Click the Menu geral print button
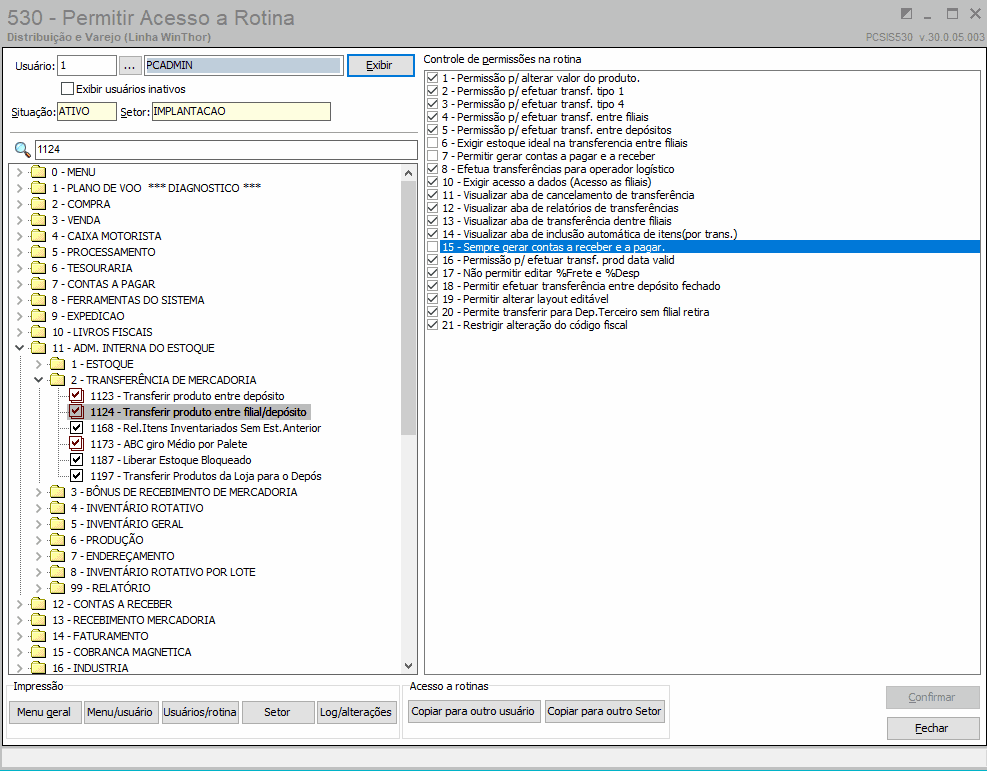 pos(45,712)
